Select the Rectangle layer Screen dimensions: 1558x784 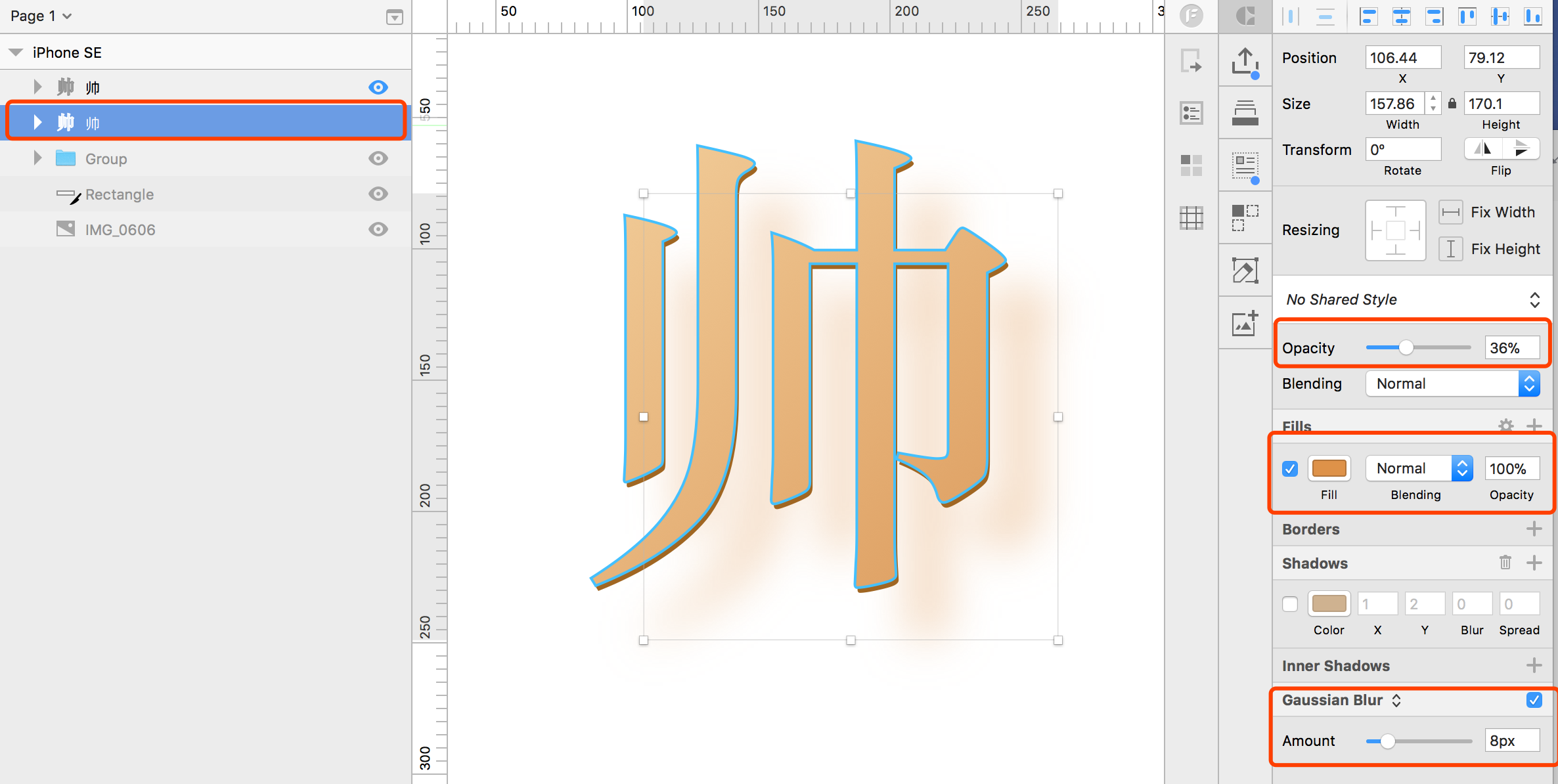coord(120,194)
